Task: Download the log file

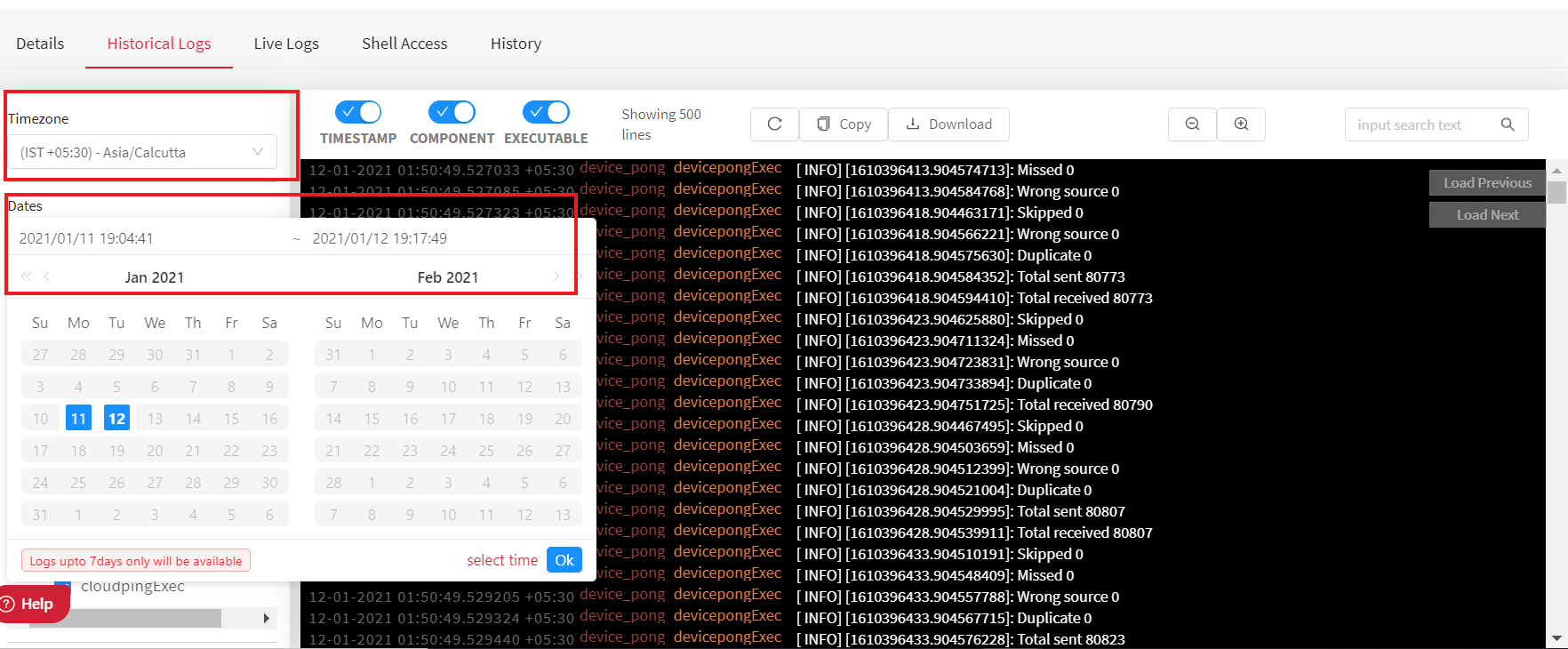Action: 948,124
